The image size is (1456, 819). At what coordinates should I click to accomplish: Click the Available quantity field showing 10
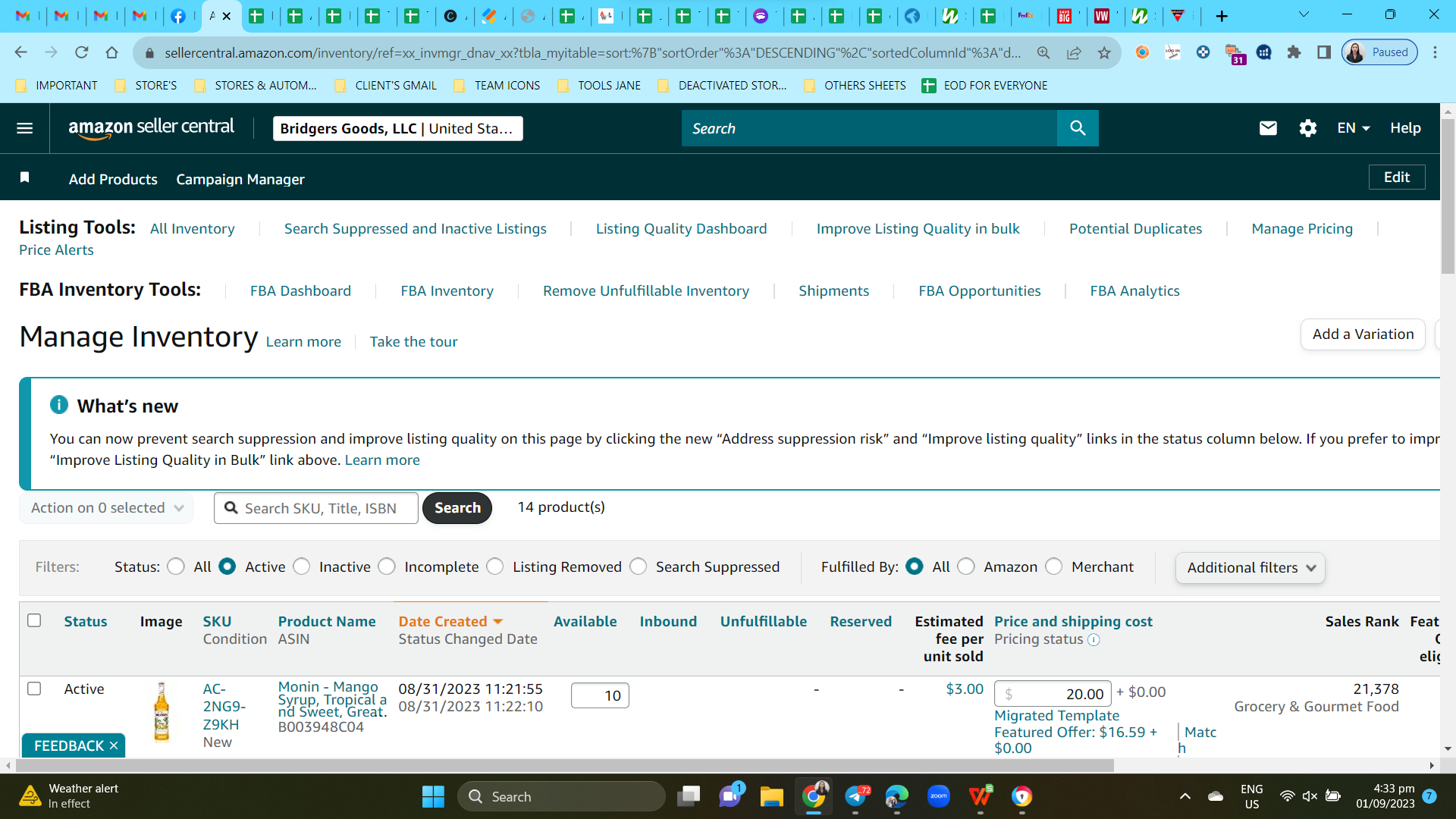[600, 695]
